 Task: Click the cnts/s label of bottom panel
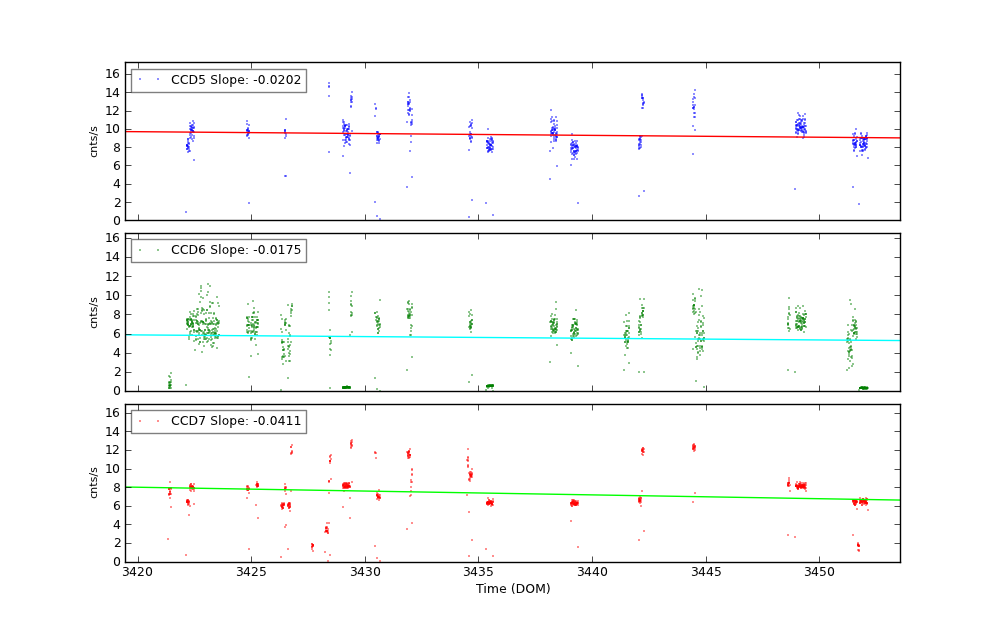pos(94,483)
